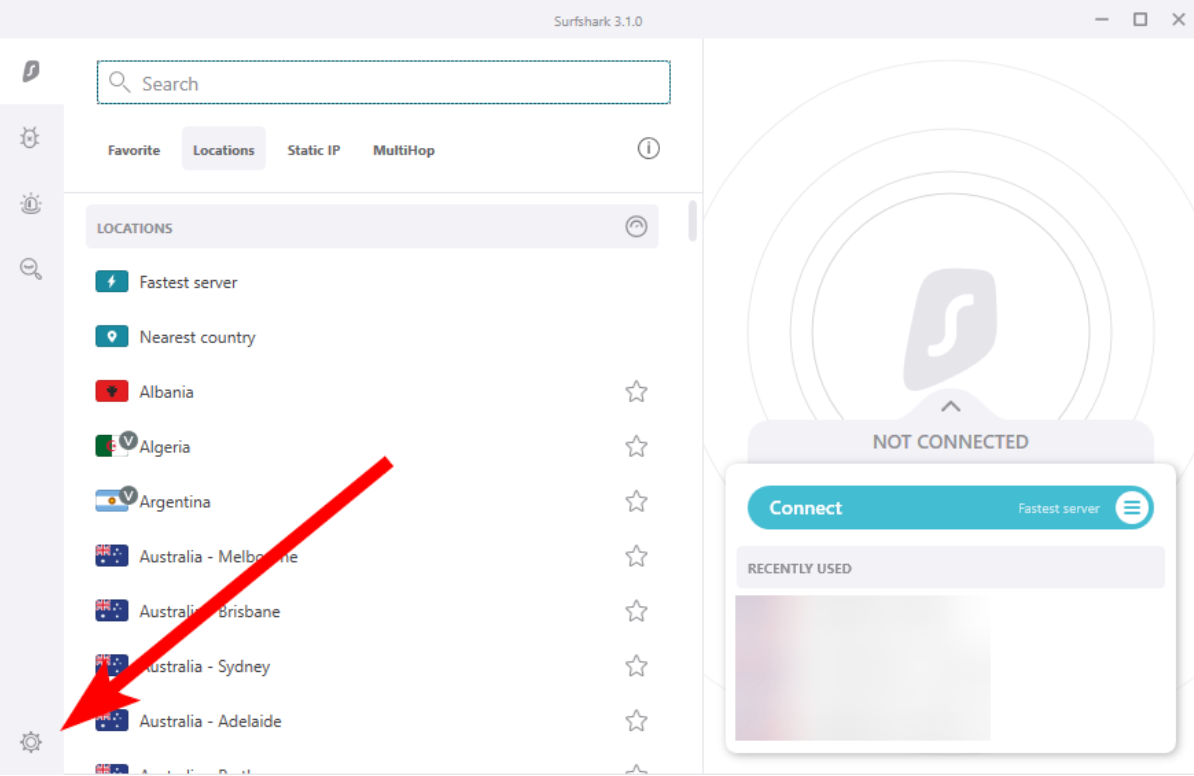Open the MultiHop tab
1194x776 pixels.
pos(404,150)
